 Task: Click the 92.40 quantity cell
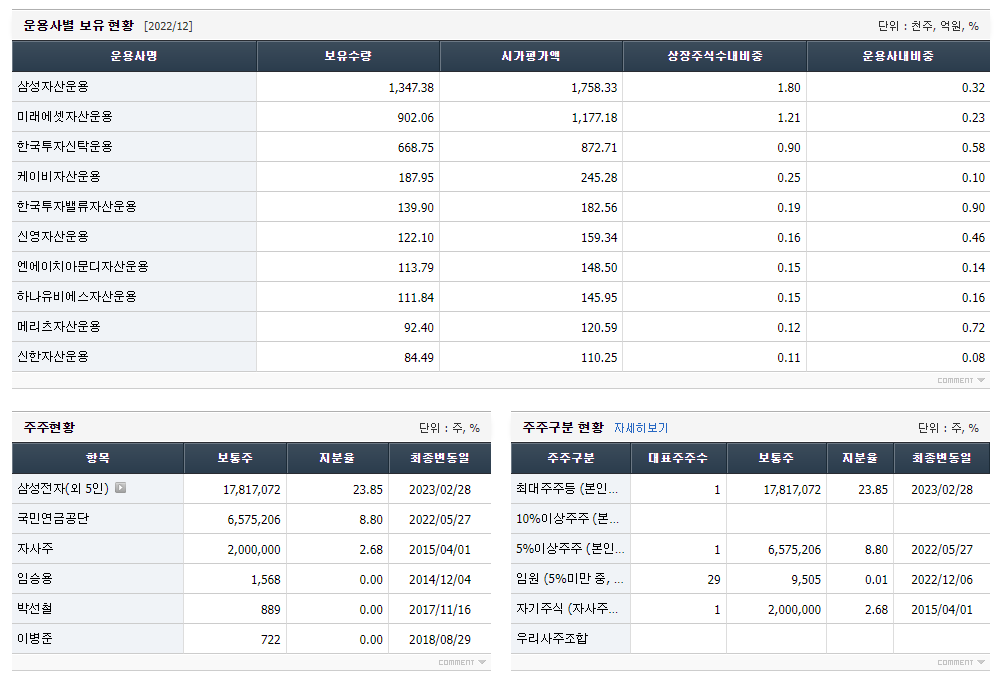point(419,328)
